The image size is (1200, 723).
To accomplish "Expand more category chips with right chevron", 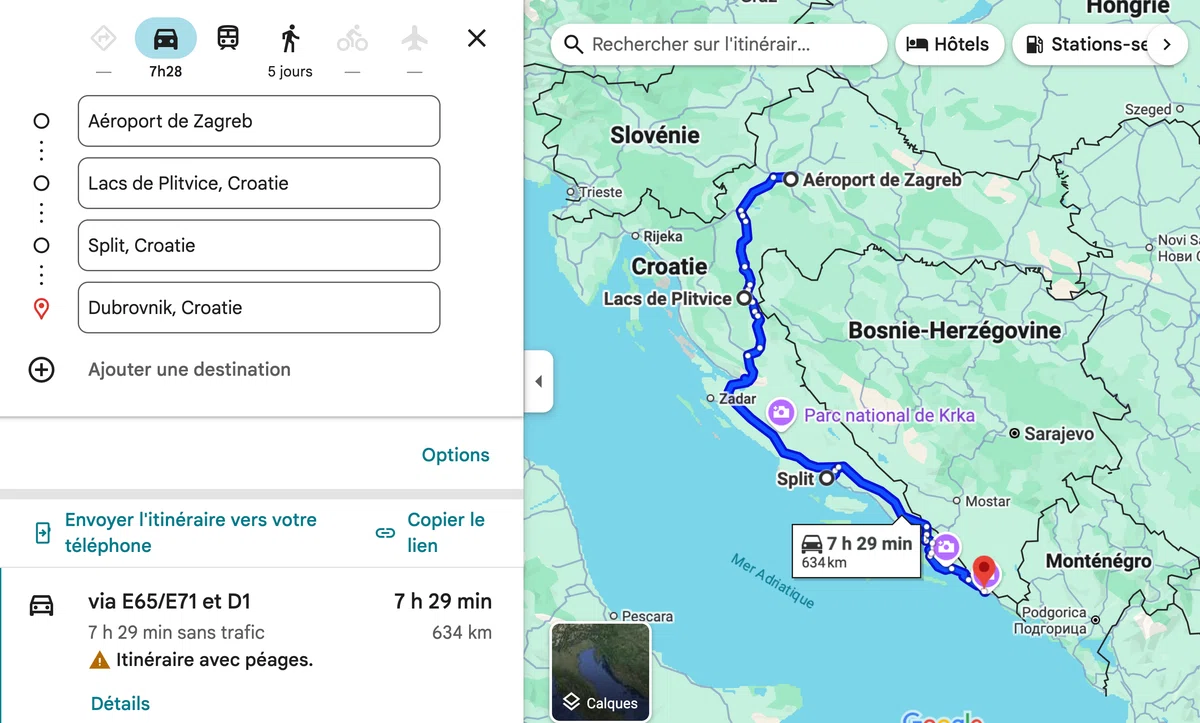I will pos(1166,45).
